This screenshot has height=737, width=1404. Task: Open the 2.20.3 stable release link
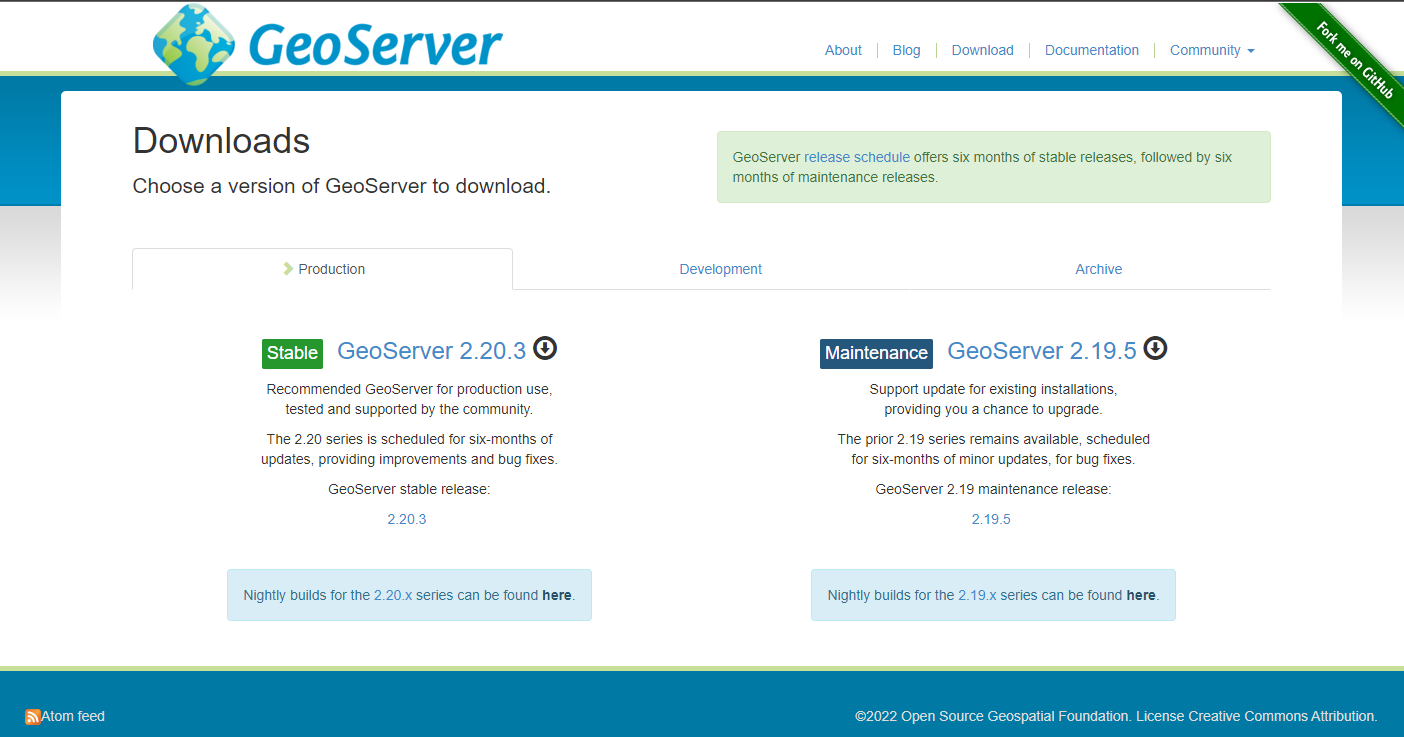[407, 519]
